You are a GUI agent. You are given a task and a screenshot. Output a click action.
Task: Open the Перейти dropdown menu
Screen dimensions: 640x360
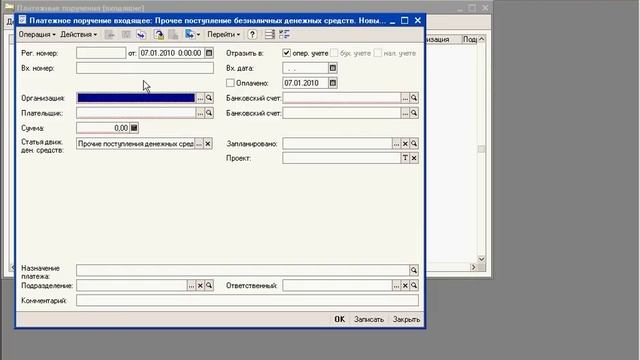click(x=224, y=35)
